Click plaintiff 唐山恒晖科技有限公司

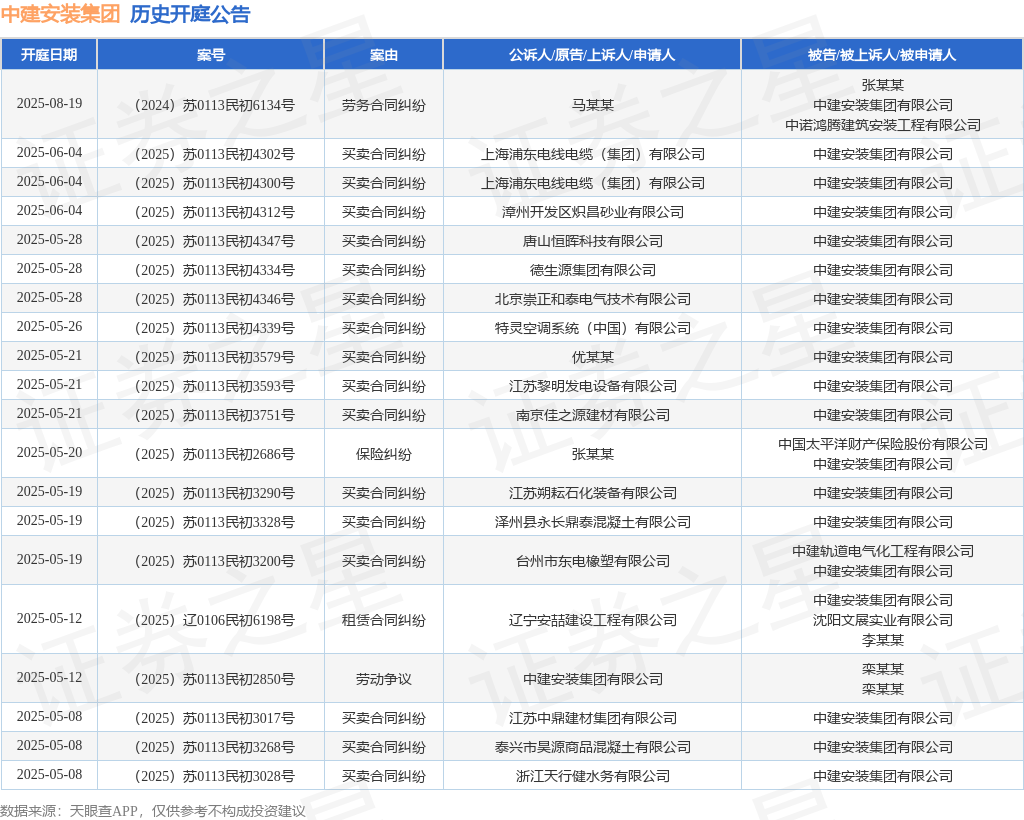tap(592, 241)
